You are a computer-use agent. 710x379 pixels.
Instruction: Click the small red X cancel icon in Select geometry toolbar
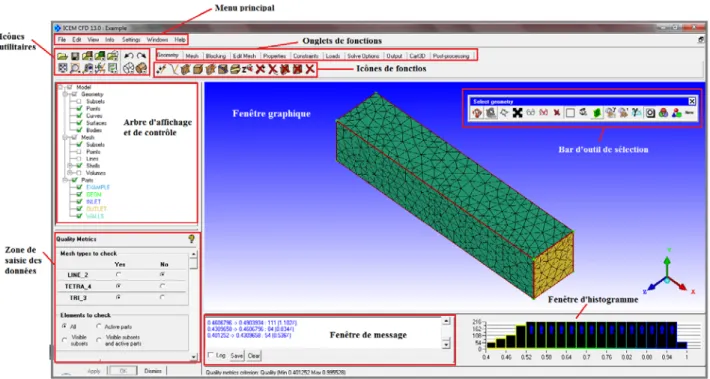(x=557, y=113)
